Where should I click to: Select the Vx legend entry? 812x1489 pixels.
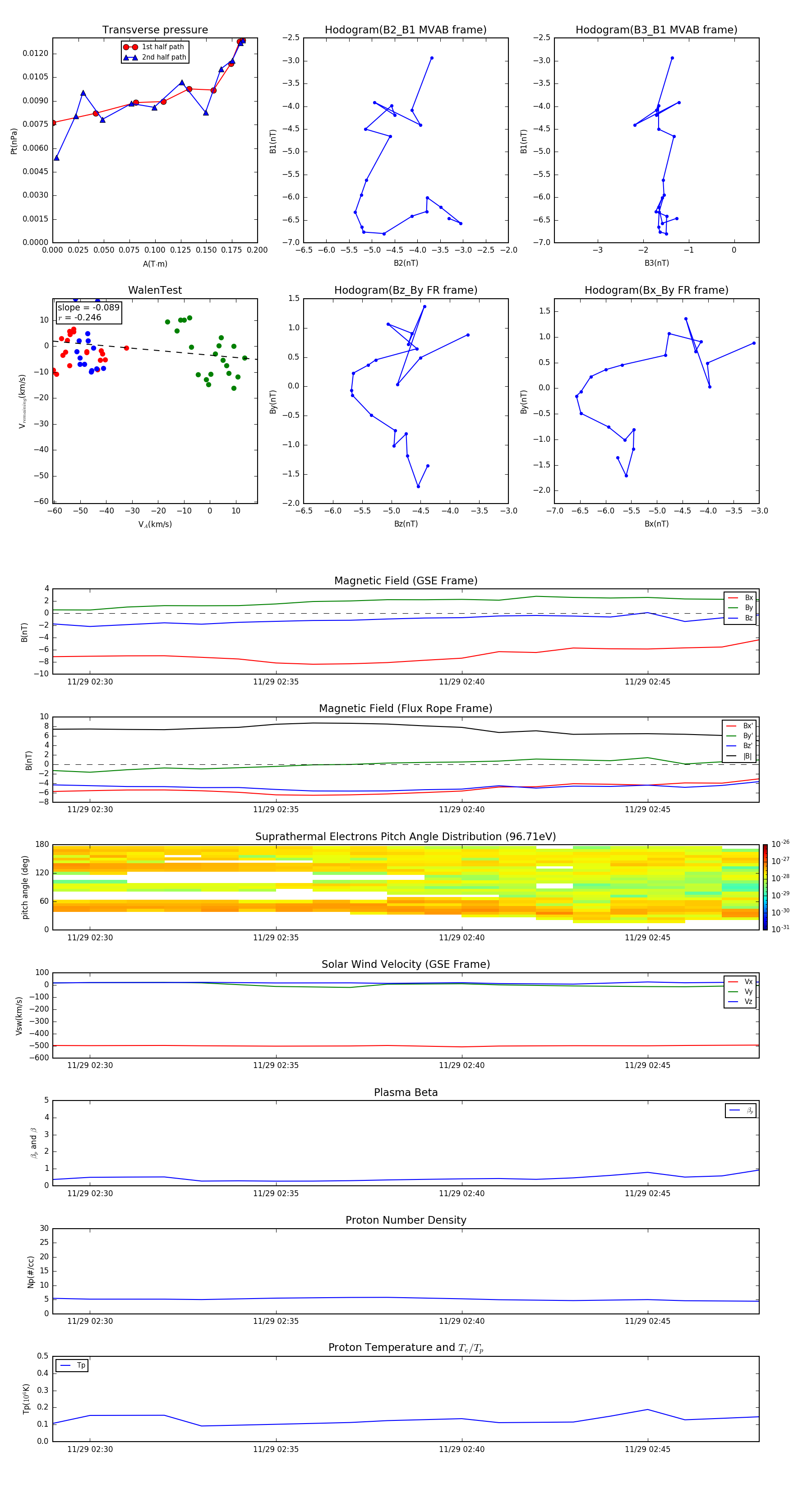[740, 981]
